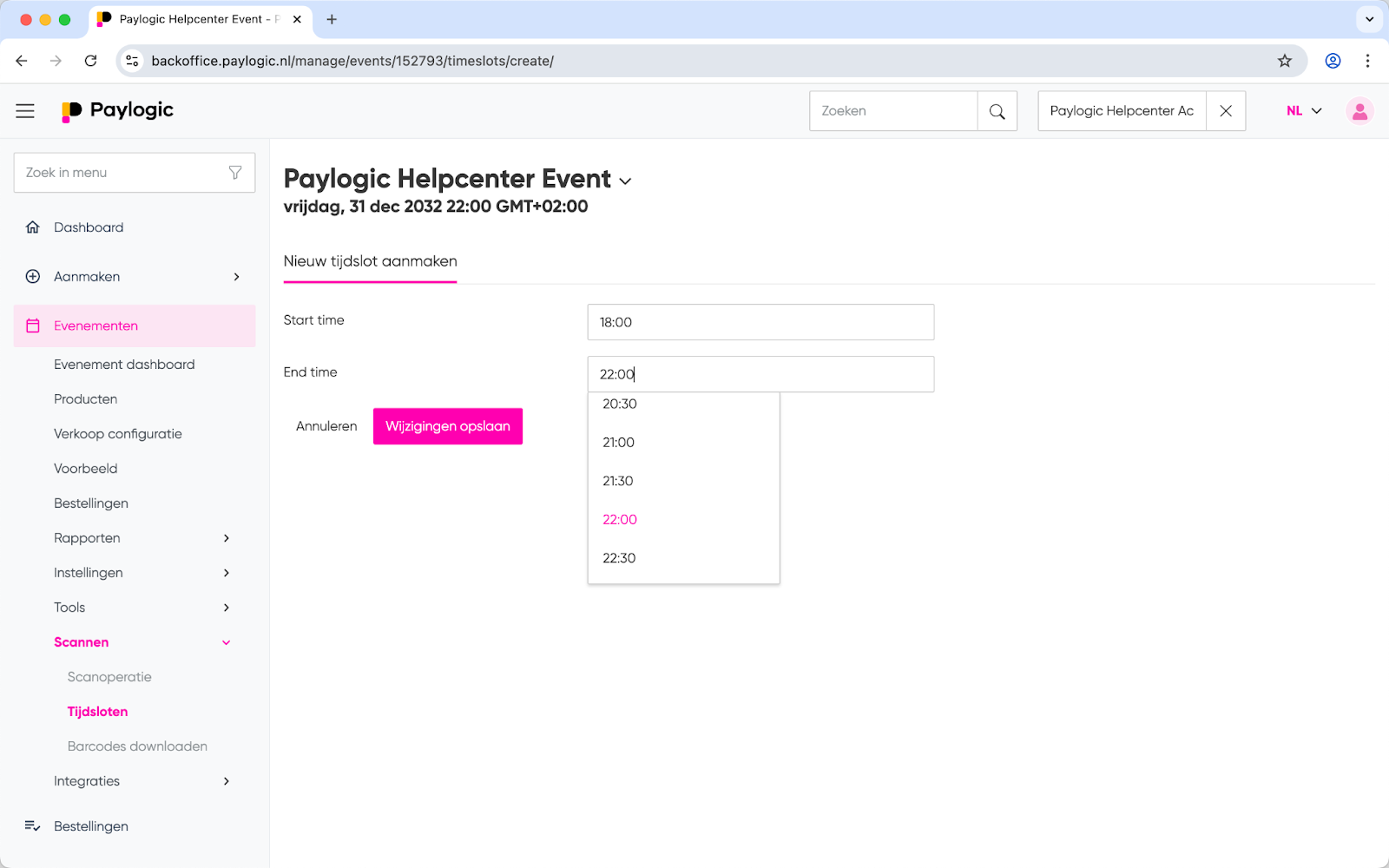Open Barcodes downloaden
The image size is (1389, 868).
pos(137,746)
